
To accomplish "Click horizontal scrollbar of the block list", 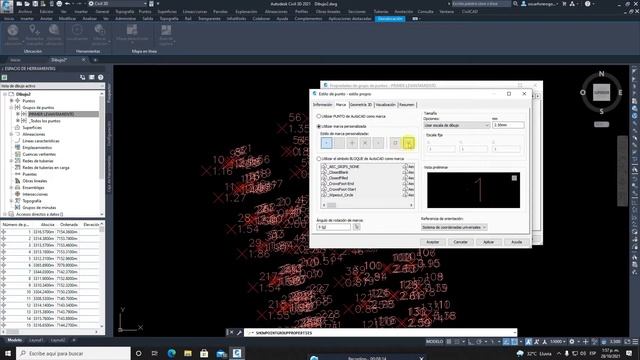I will point(367,205).
